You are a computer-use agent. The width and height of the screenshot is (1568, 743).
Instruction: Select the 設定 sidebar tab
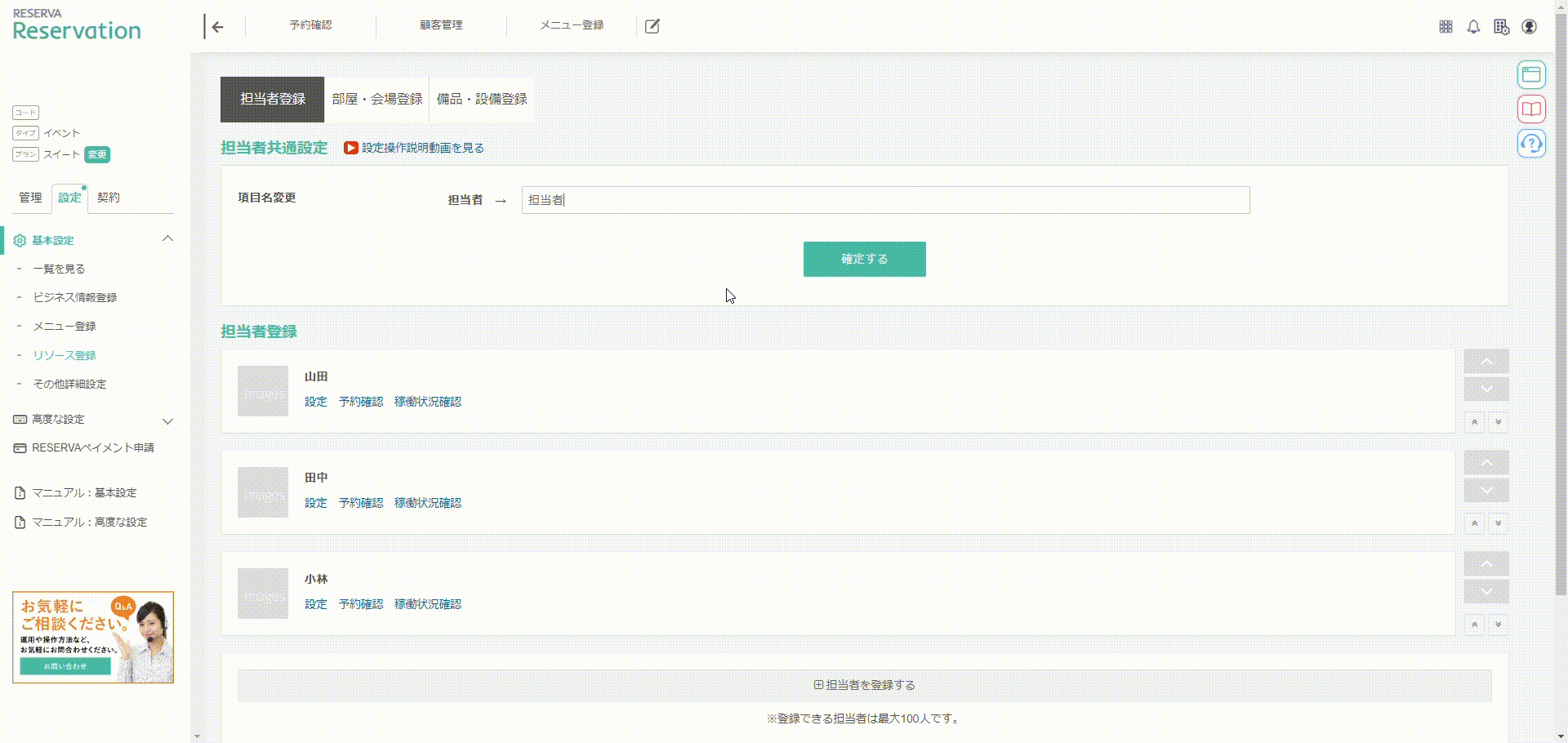(69, 198)
